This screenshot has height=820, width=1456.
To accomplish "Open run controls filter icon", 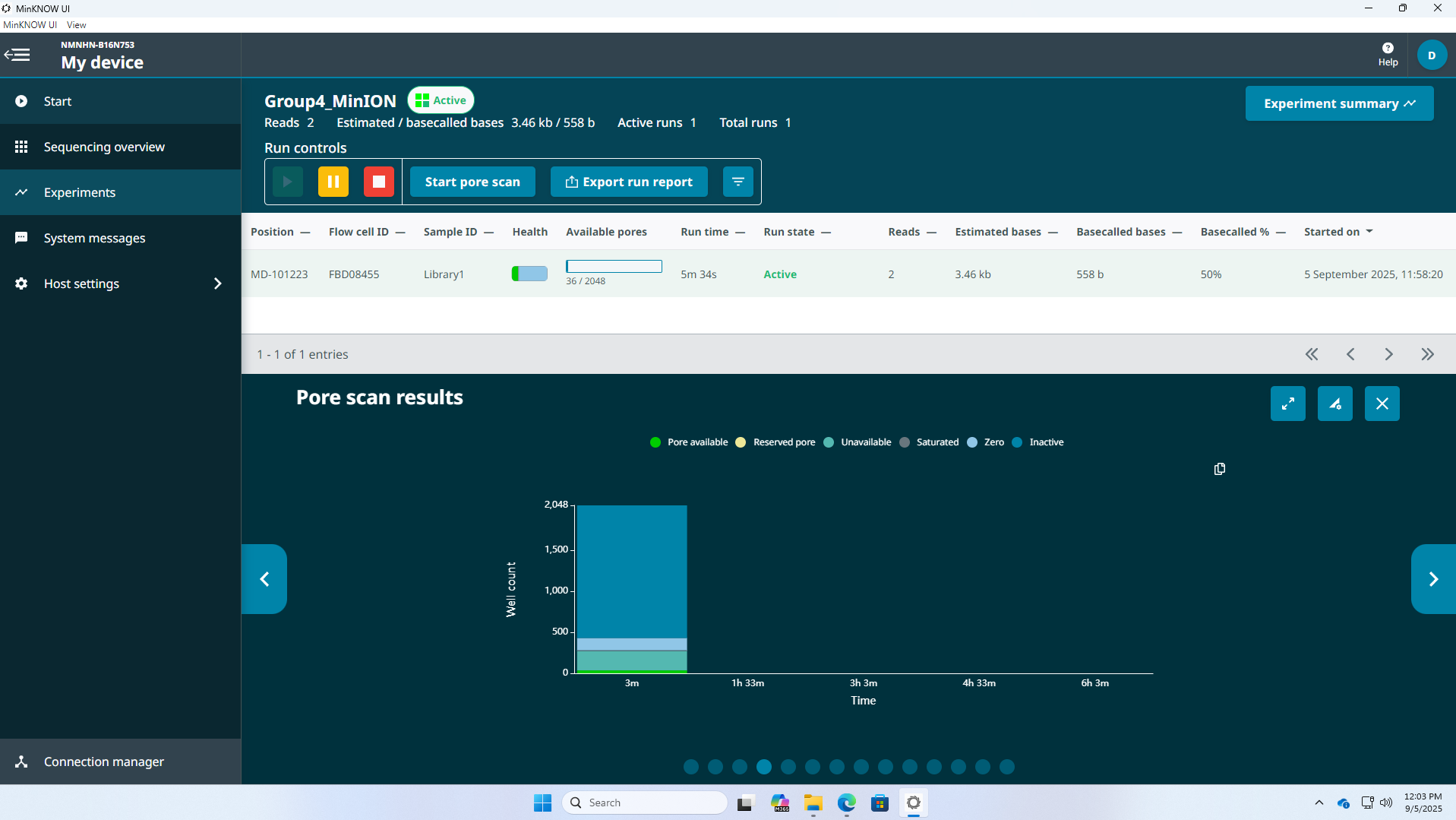I will pos(737,182).
